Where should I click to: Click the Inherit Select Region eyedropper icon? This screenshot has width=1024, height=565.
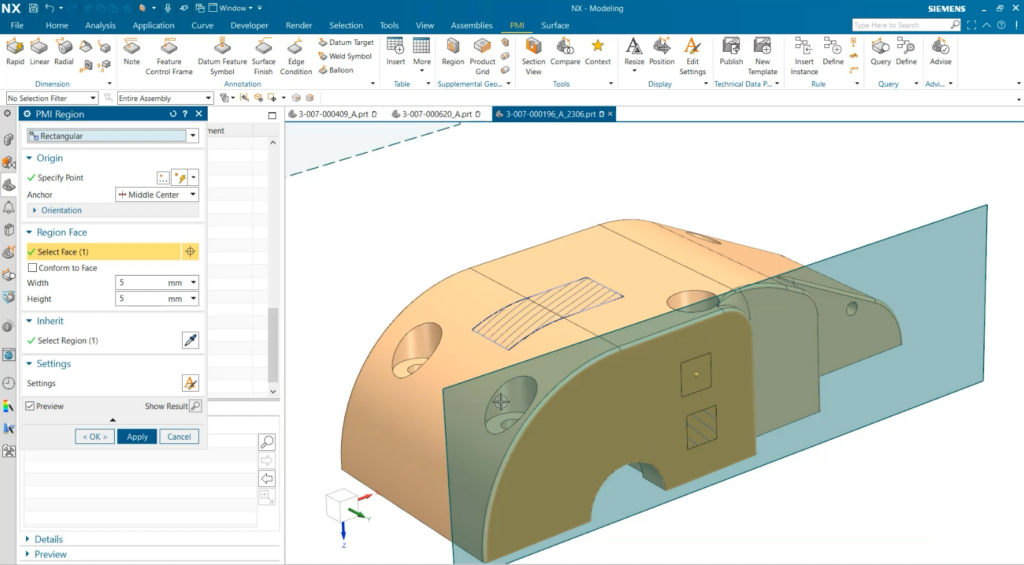pos(190,341)
